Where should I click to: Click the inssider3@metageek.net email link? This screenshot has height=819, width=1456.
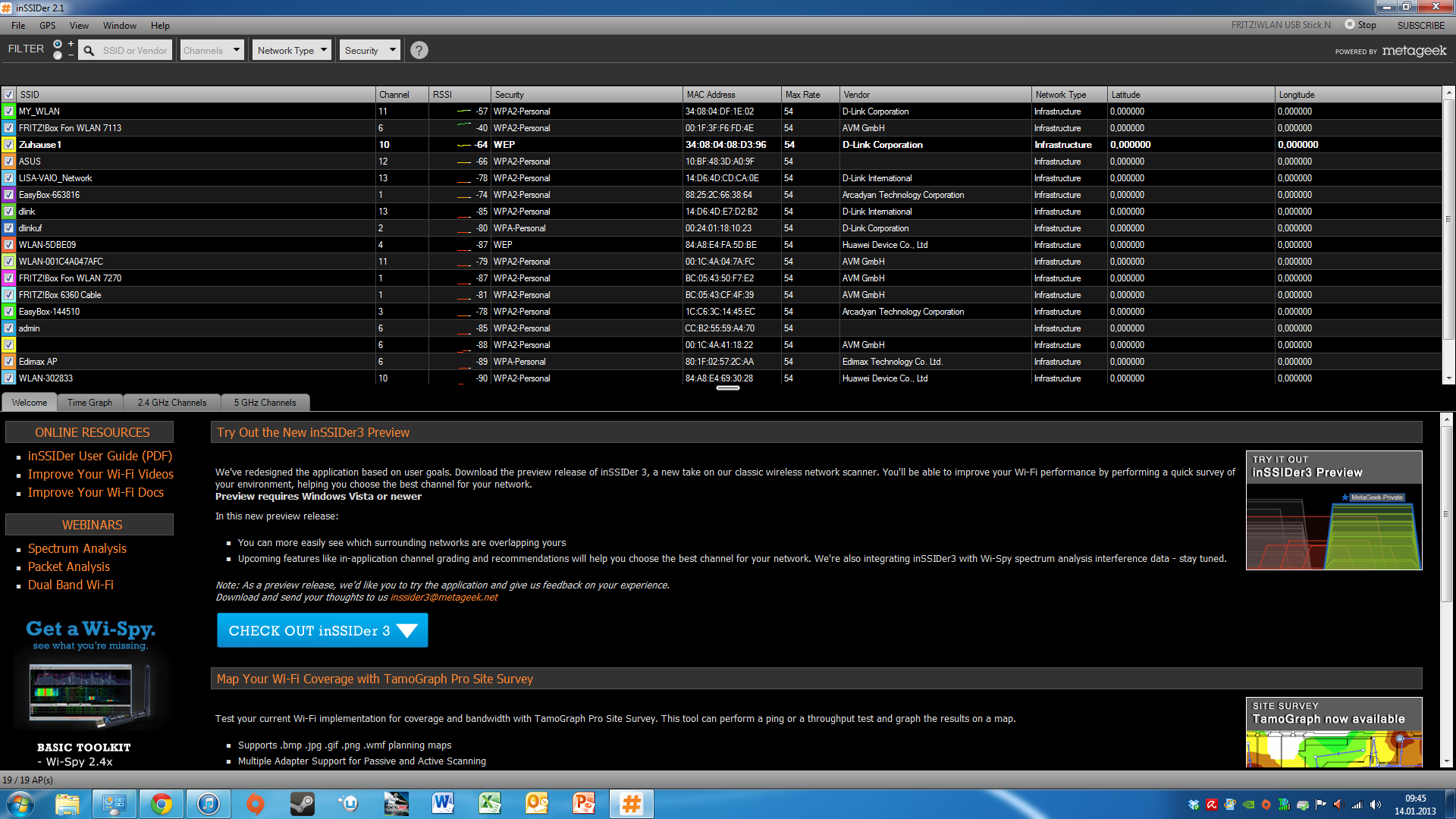tap(444, 598)
